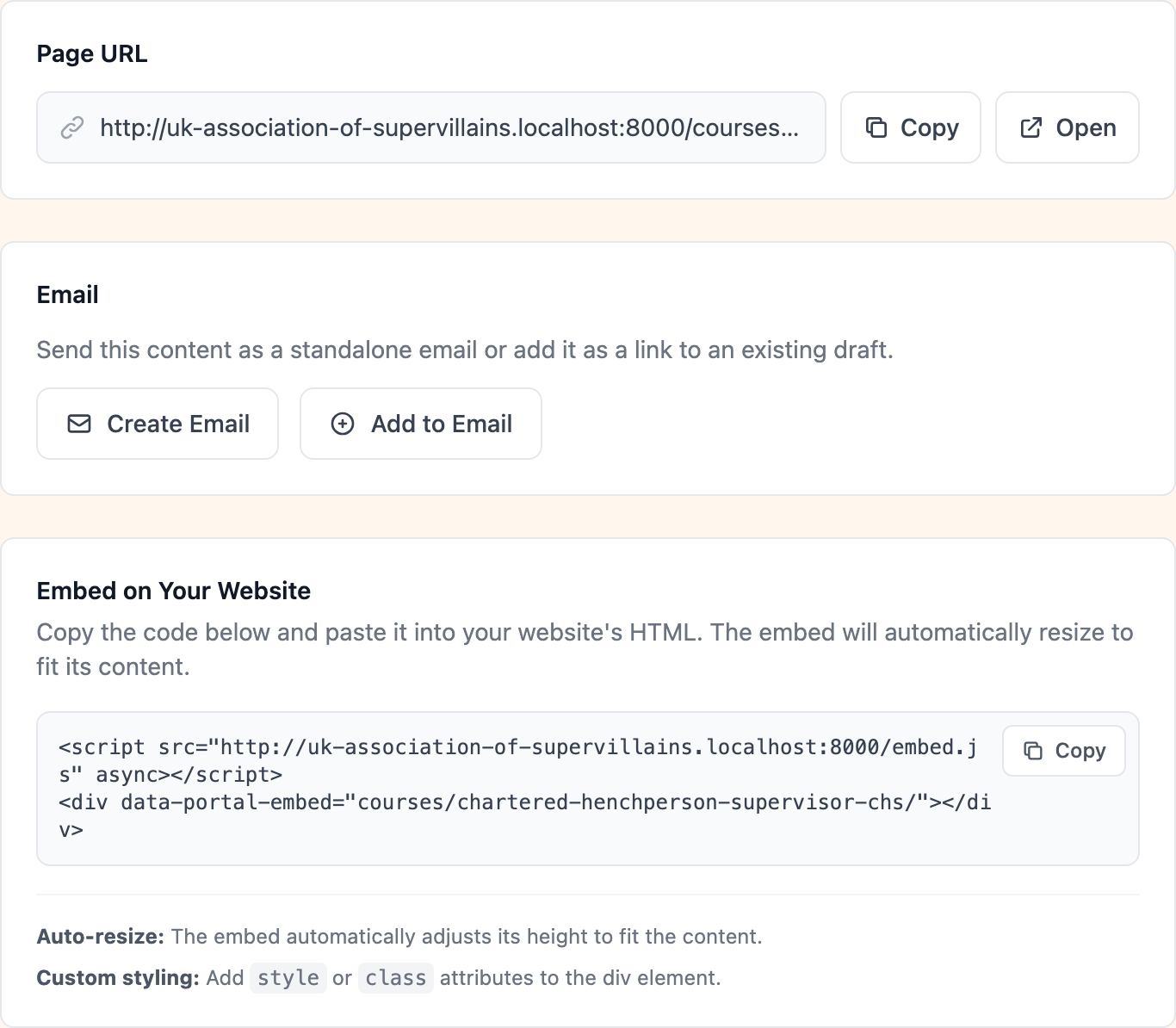
Task: Copy the page URL
Action: pos(911,127)
